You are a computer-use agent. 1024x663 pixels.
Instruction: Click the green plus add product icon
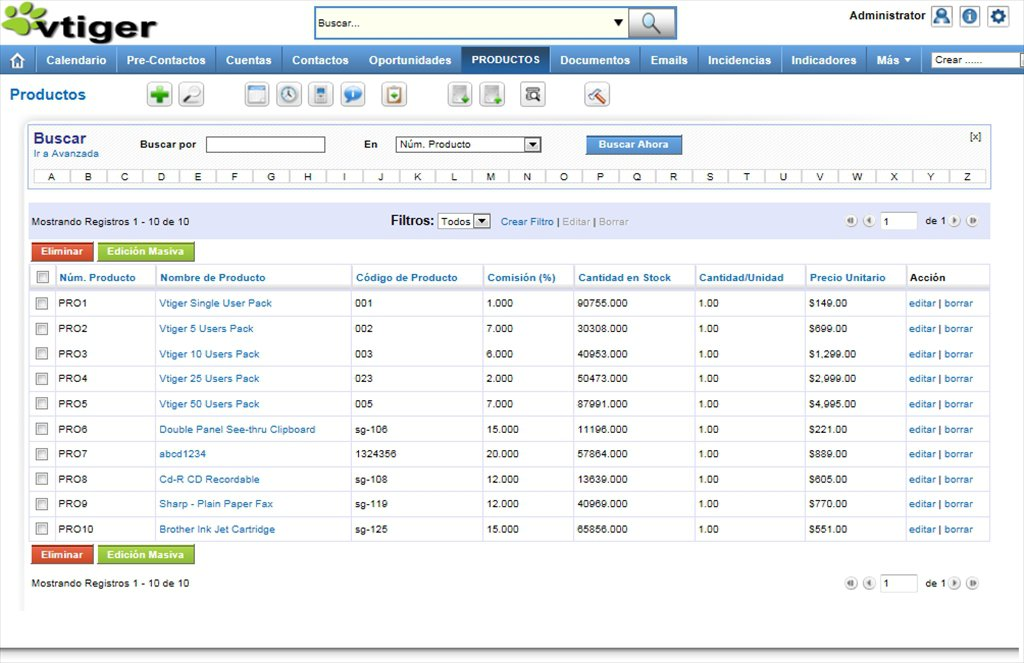tap(159, 95)
